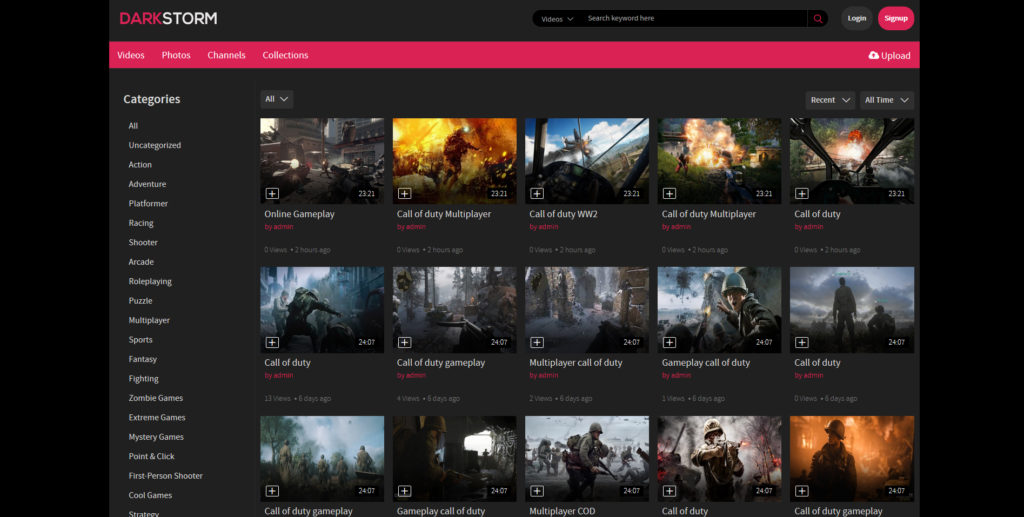Select the Adventure category

tap(147, 184)
